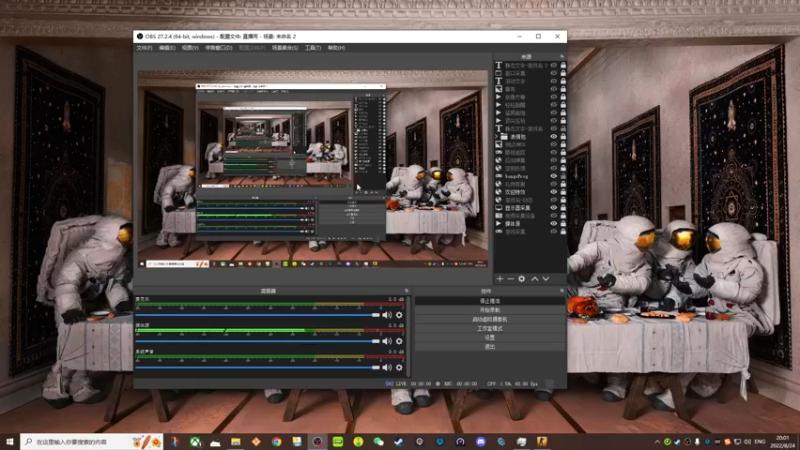800x450 pixels.
Task: Open the Windows Start menu
Action: pos(10,441)
